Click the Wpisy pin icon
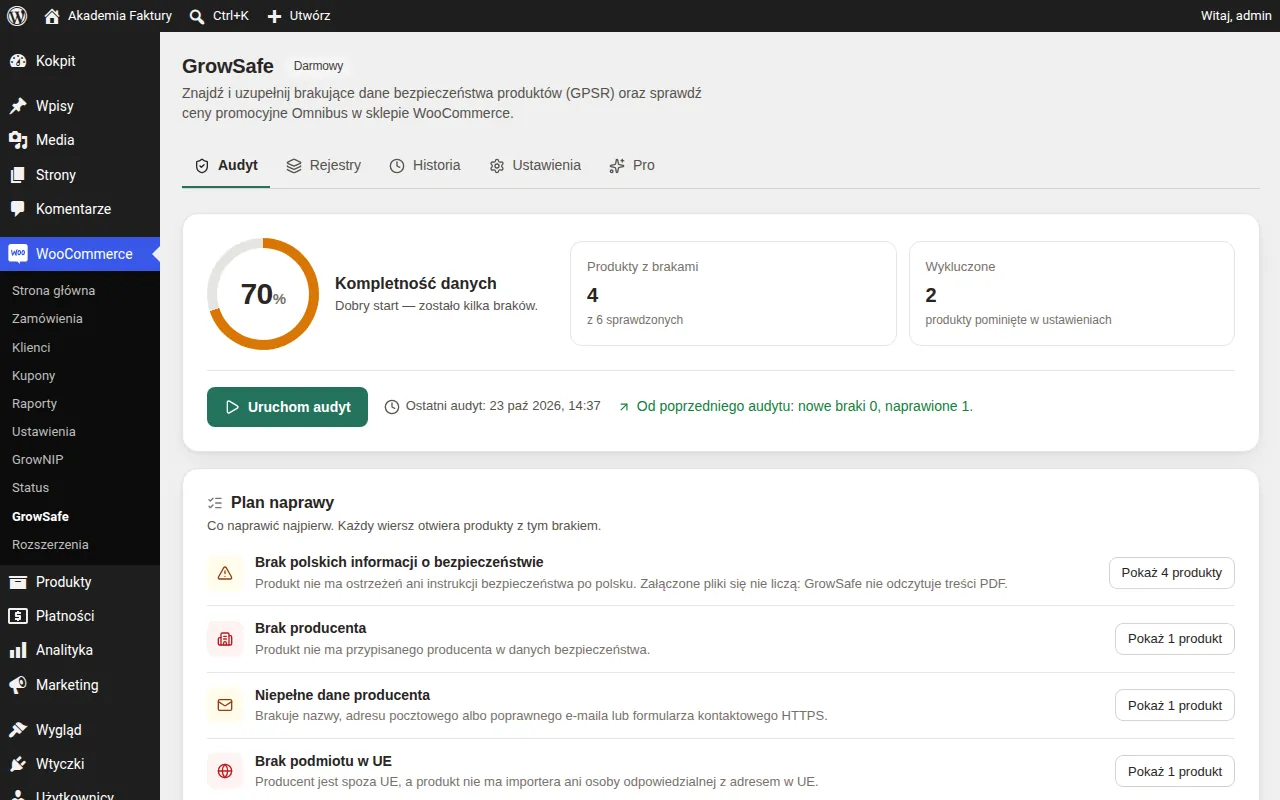 coord(18,106)
